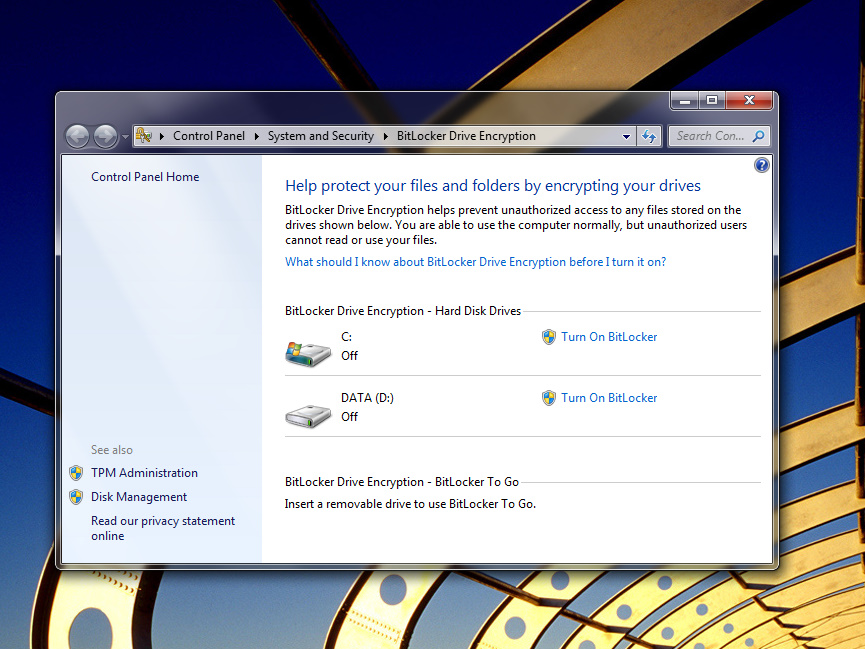The image size is (865, 649).
Task: Turn On BitLocker for DATA (D:)
Action: coord(609,398)
